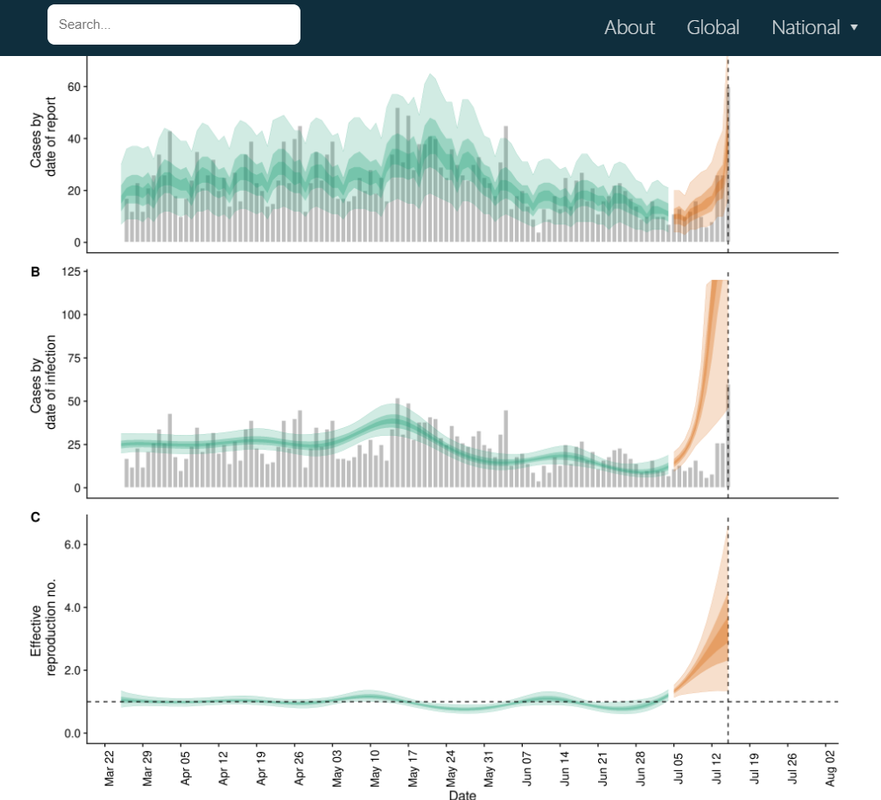Click the 'Jul 19' date tick label

pyautogui.click(x=755, y=768)
